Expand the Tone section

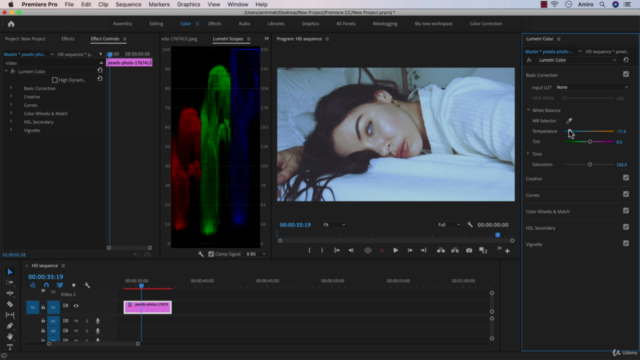[x=528, y=154]
